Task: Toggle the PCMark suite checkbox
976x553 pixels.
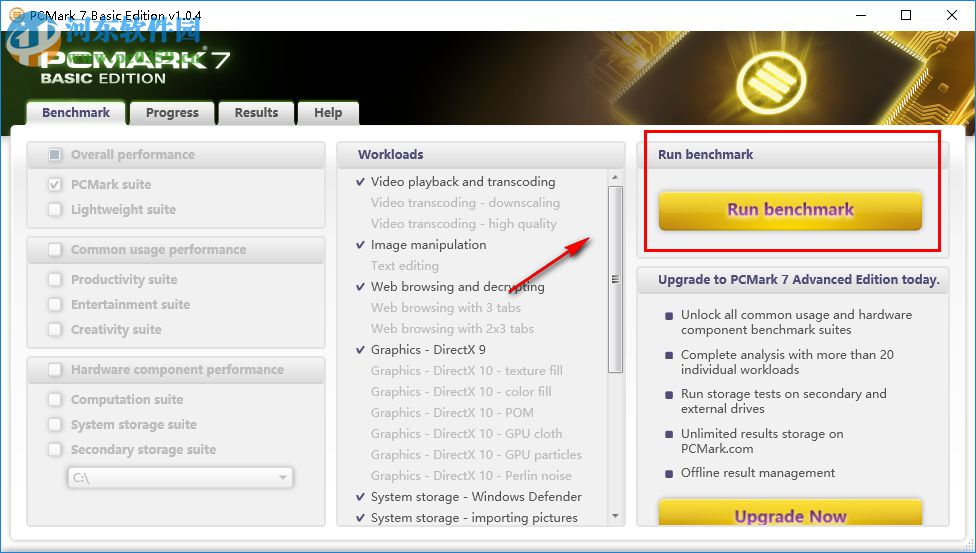Action: (x=55, y=184)
